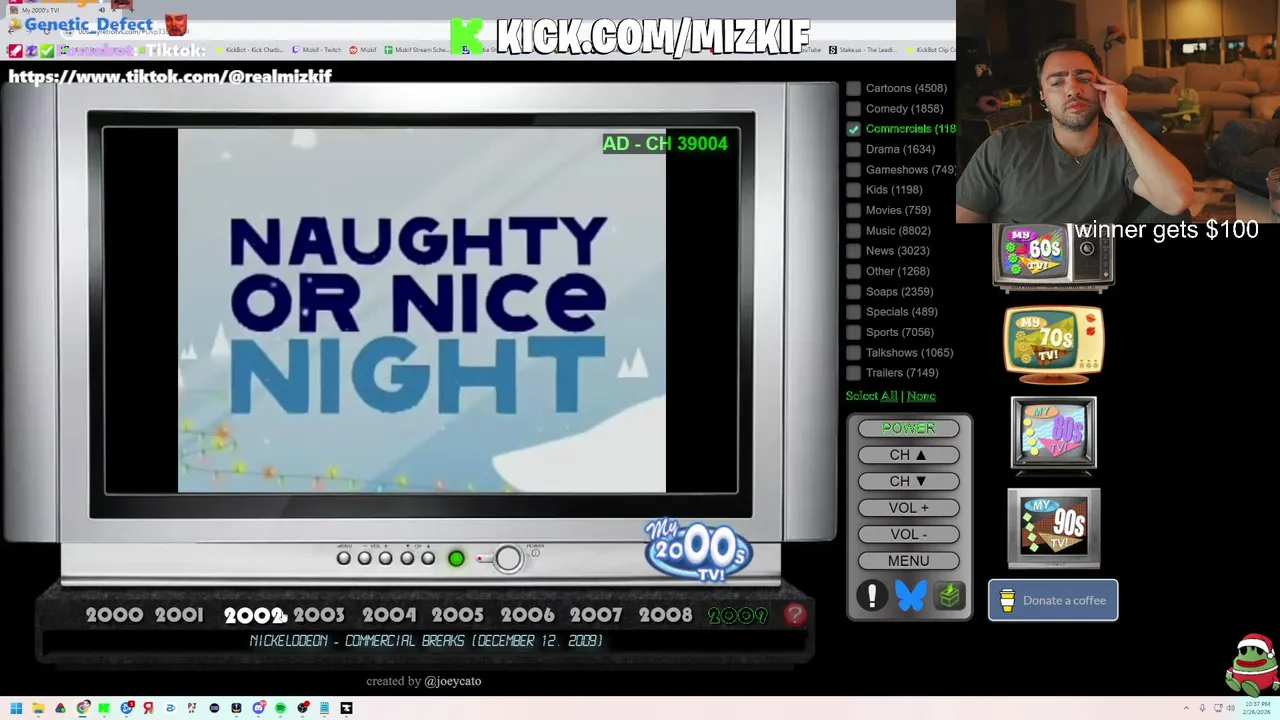1280x720 pixels.
Task: Select the year 2007
Action: click(596, 616)
